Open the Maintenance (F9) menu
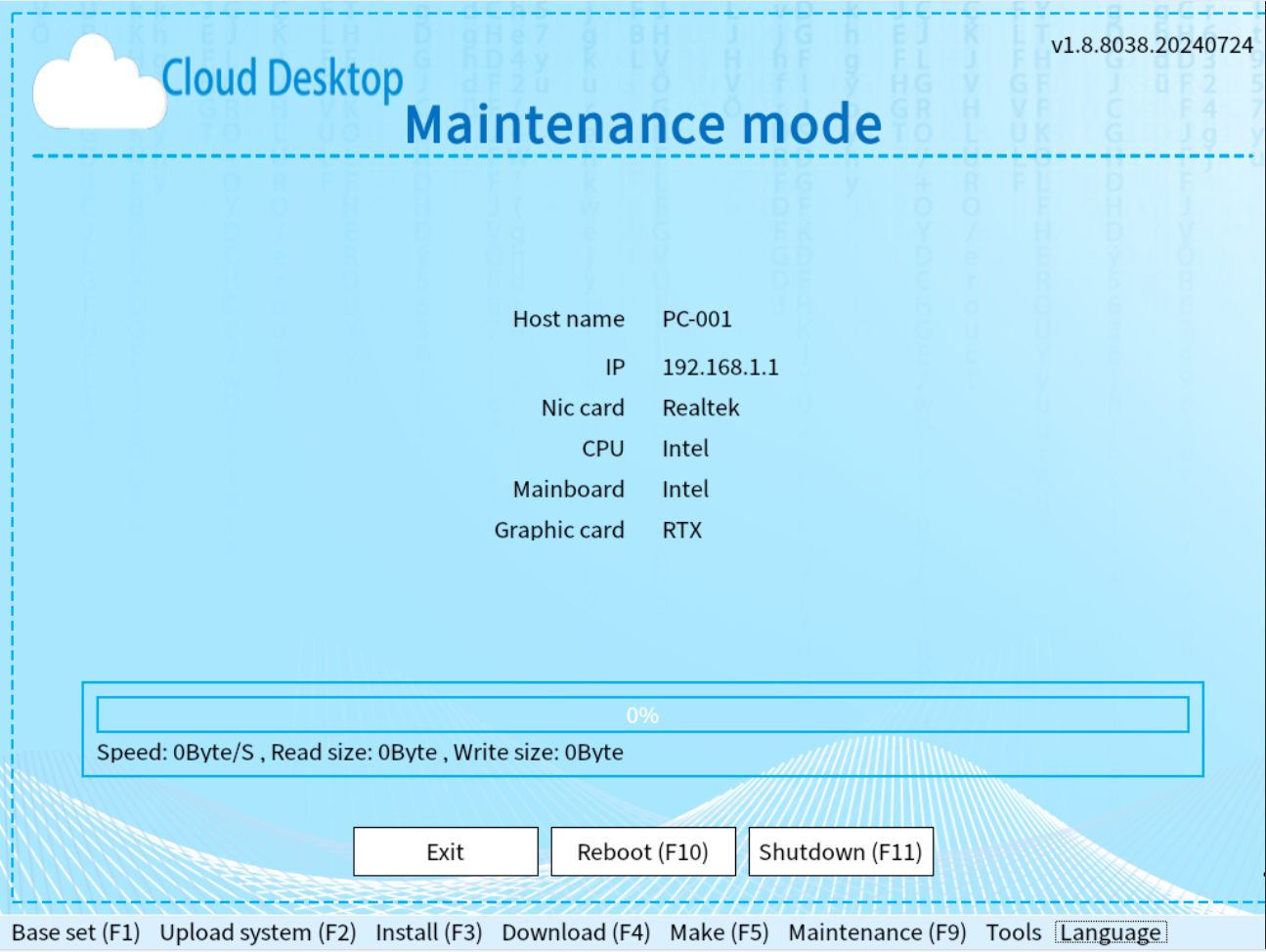 [877, 932]
